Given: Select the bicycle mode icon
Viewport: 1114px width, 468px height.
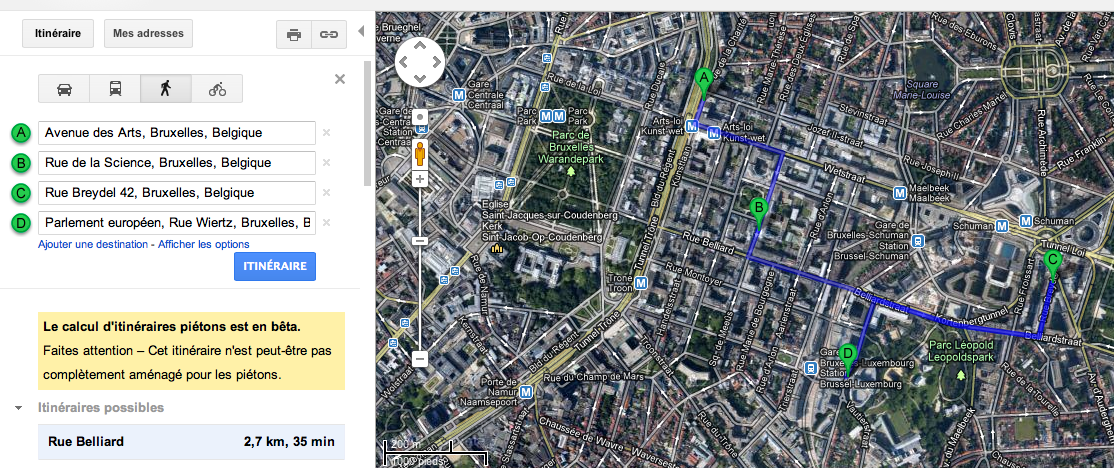Looking at the screenshot, I should (x=217, y=89).
